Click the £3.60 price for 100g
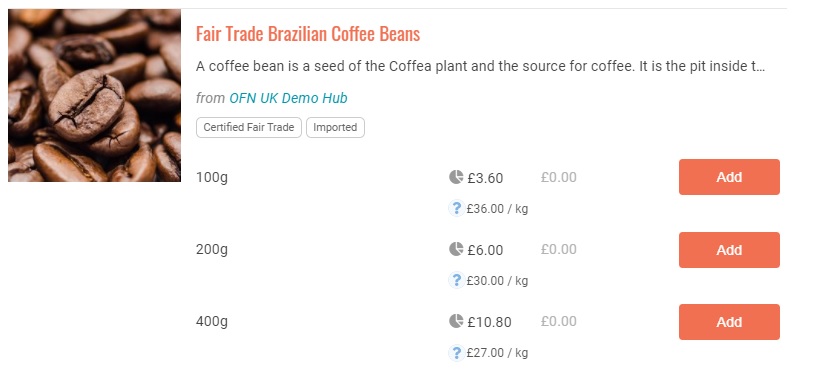 point(485,178)
